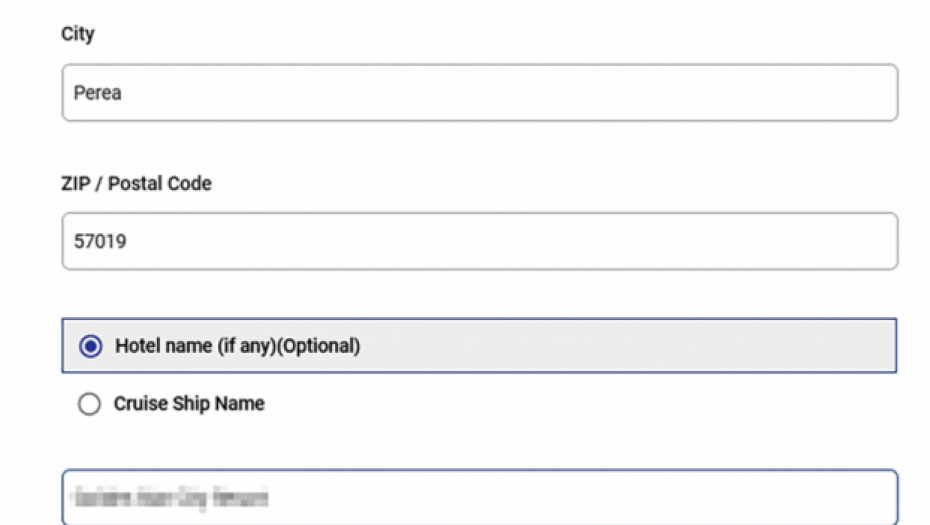Click the City label text
The image size is (930, 525).
tap(78, 34)
